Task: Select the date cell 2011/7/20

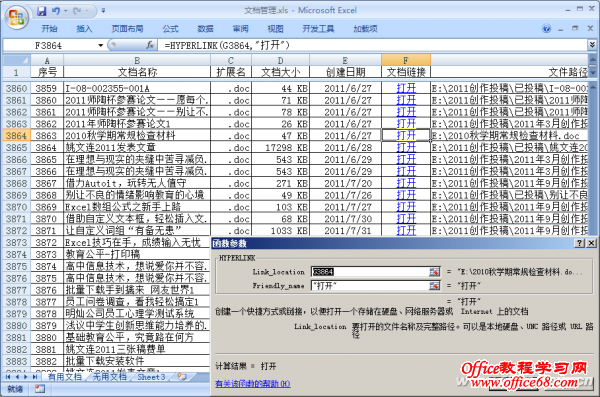Action: tap(345, 183)
